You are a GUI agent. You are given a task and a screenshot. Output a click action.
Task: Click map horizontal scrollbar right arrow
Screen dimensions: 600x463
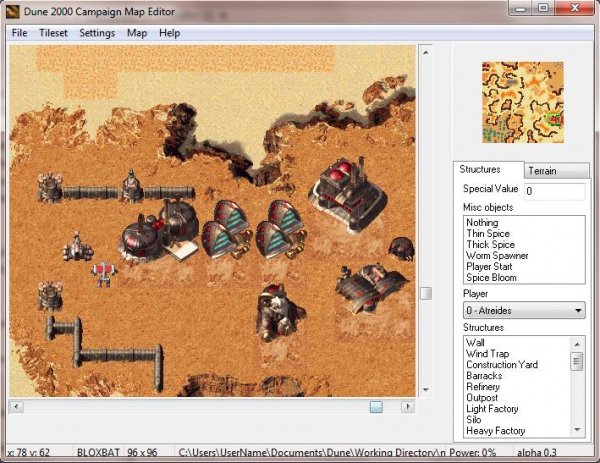(408, 406)
